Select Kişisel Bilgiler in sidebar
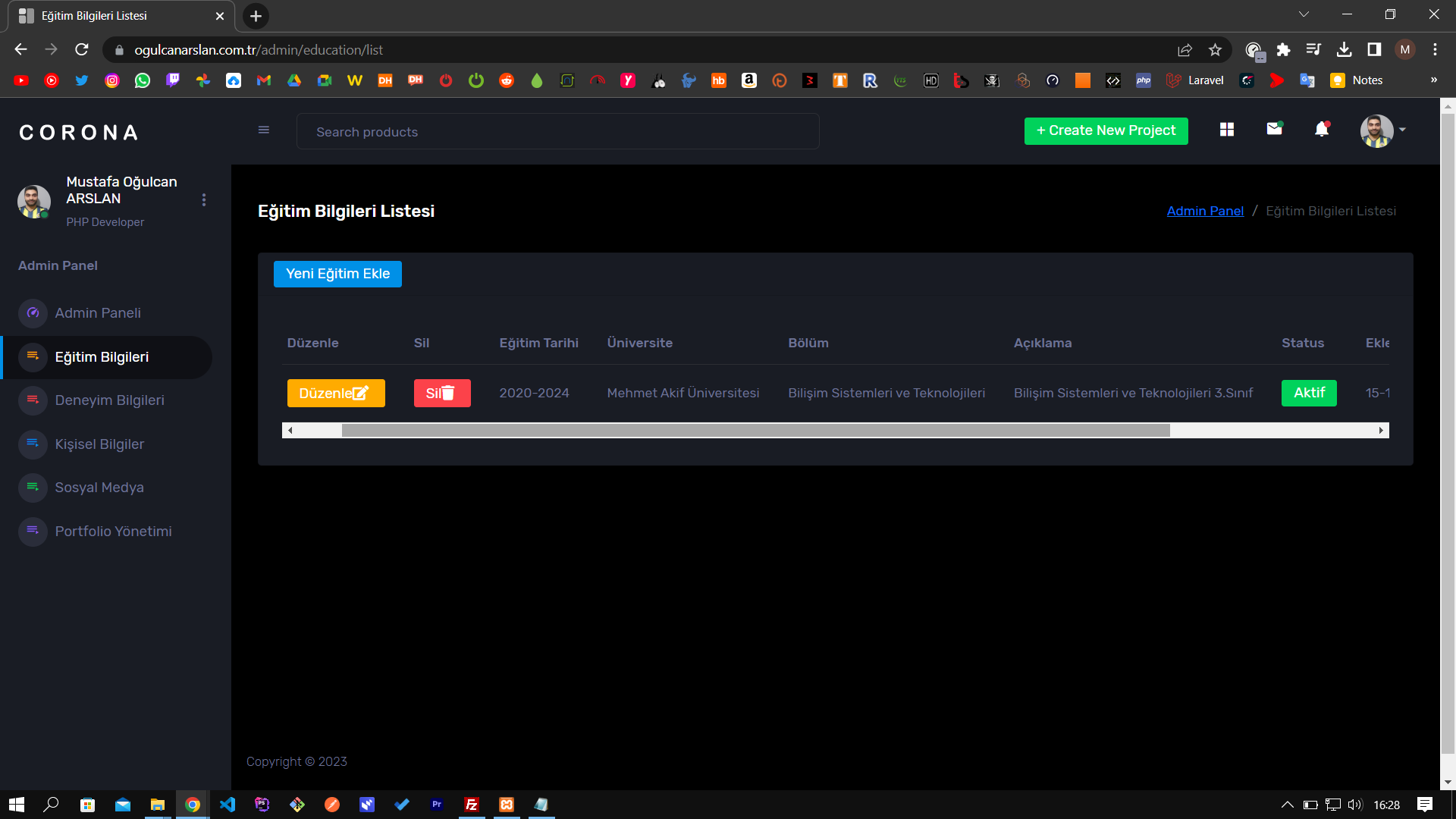The width and height of the screenshot is (1456, 819). 99,444
